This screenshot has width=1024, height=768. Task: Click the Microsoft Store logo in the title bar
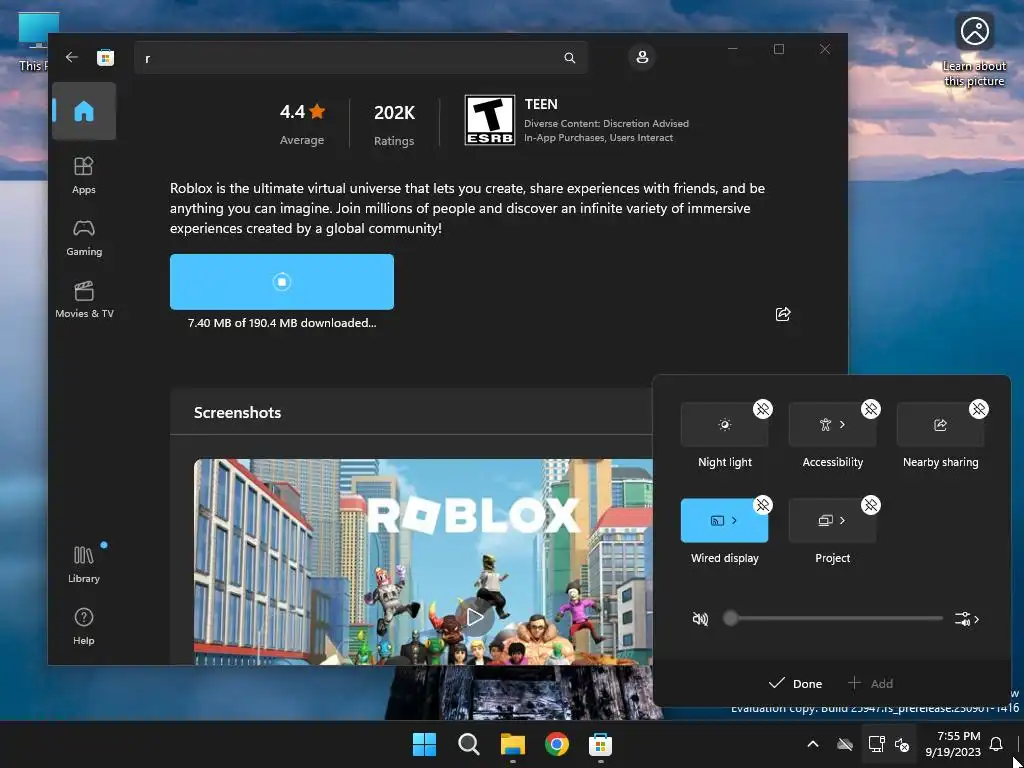point(105,57)
